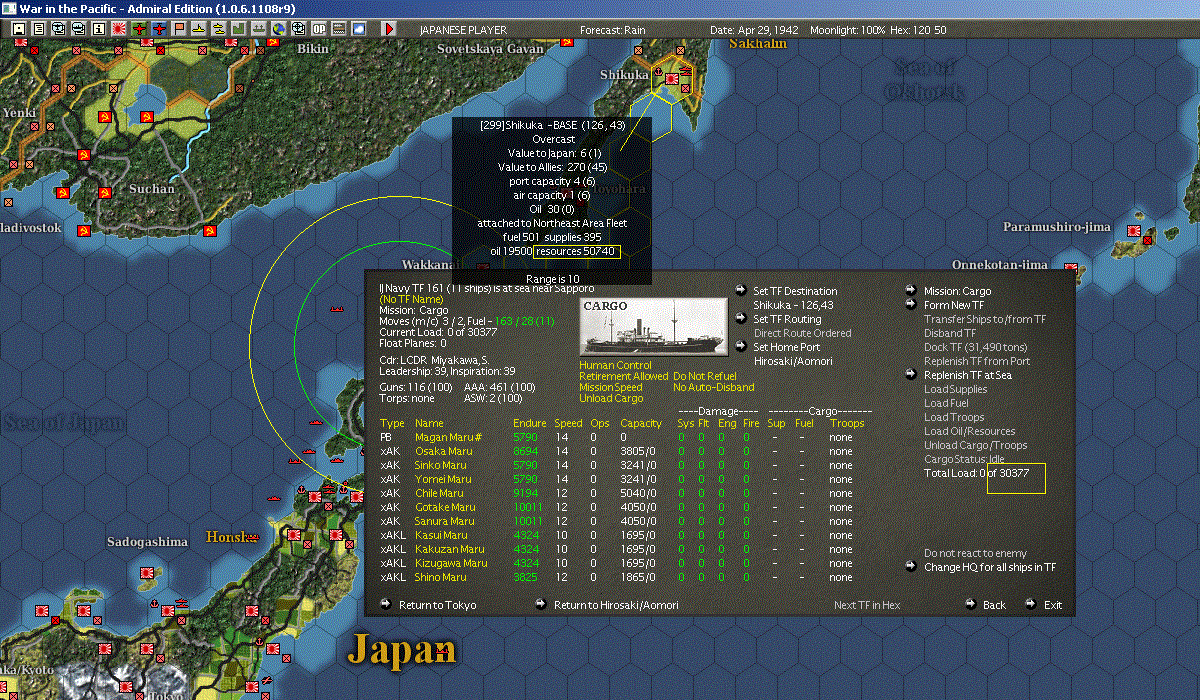Select ship Chile Maru
This screenshot has width=1200, height=700.
click(439, 493)
